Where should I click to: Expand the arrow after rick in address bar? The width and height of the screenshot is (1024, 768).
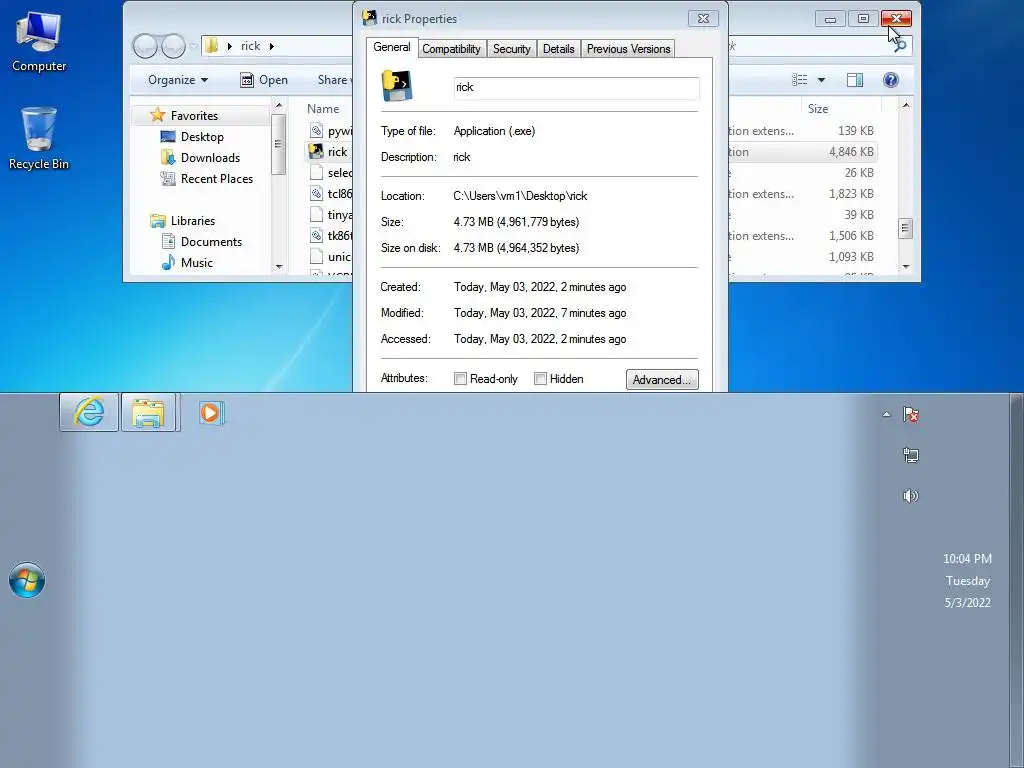point(272,46)
